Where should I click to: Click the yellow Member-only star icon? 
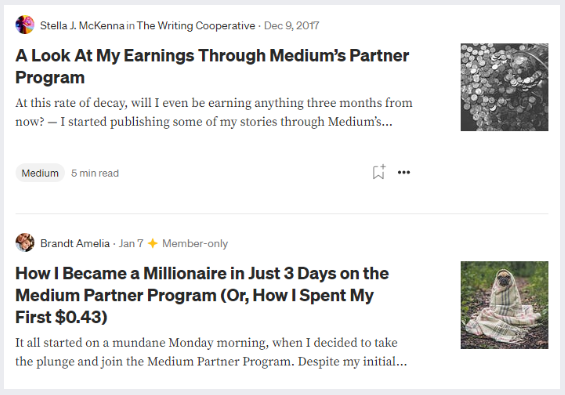(x=153, y=243)
